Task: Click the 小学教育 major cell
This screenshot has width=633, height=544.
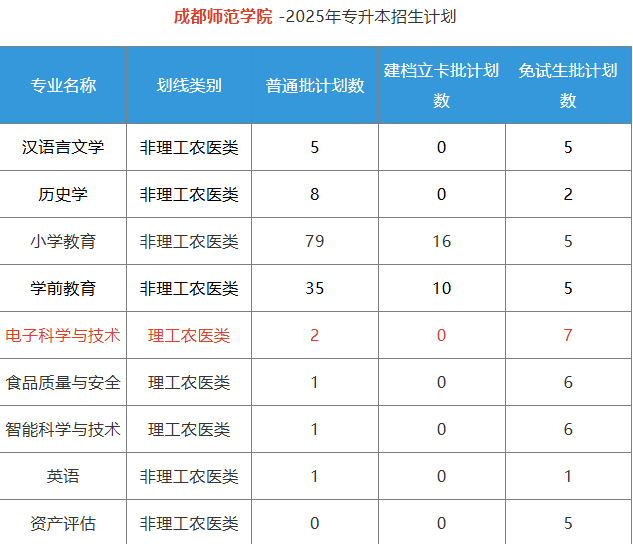Action: tap(63, 241)
